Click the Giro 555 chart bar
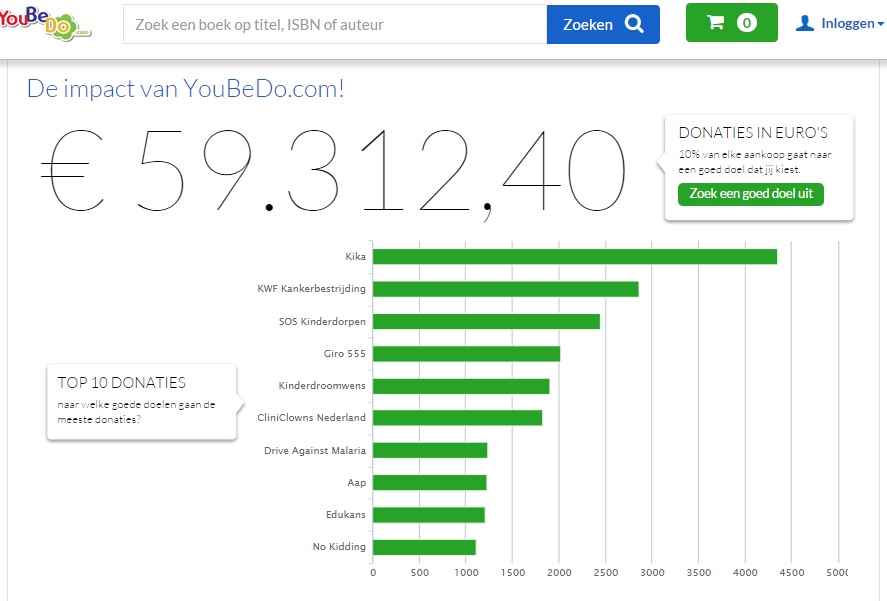 [466, 353]
